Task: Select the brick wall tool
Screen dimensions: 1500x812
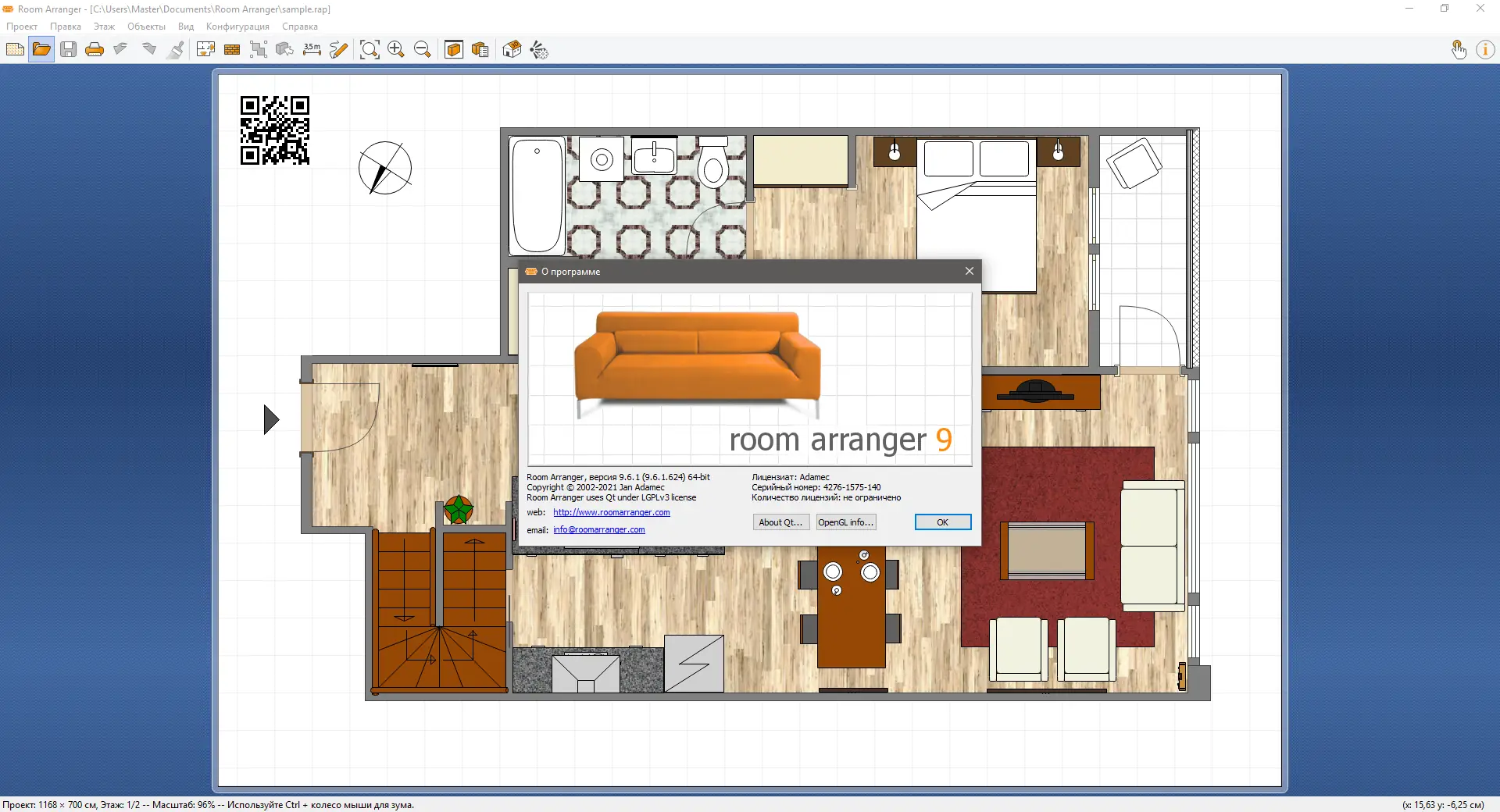Action: tap(232, 50)
